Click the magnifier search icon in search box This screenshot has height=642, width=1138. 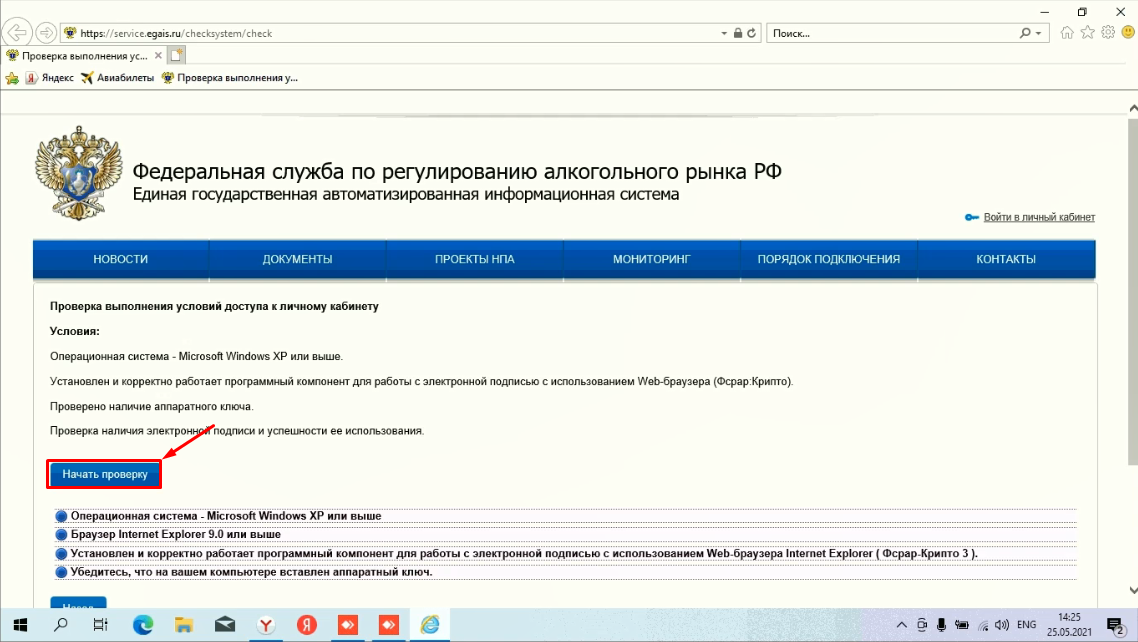click(1025, 33)
